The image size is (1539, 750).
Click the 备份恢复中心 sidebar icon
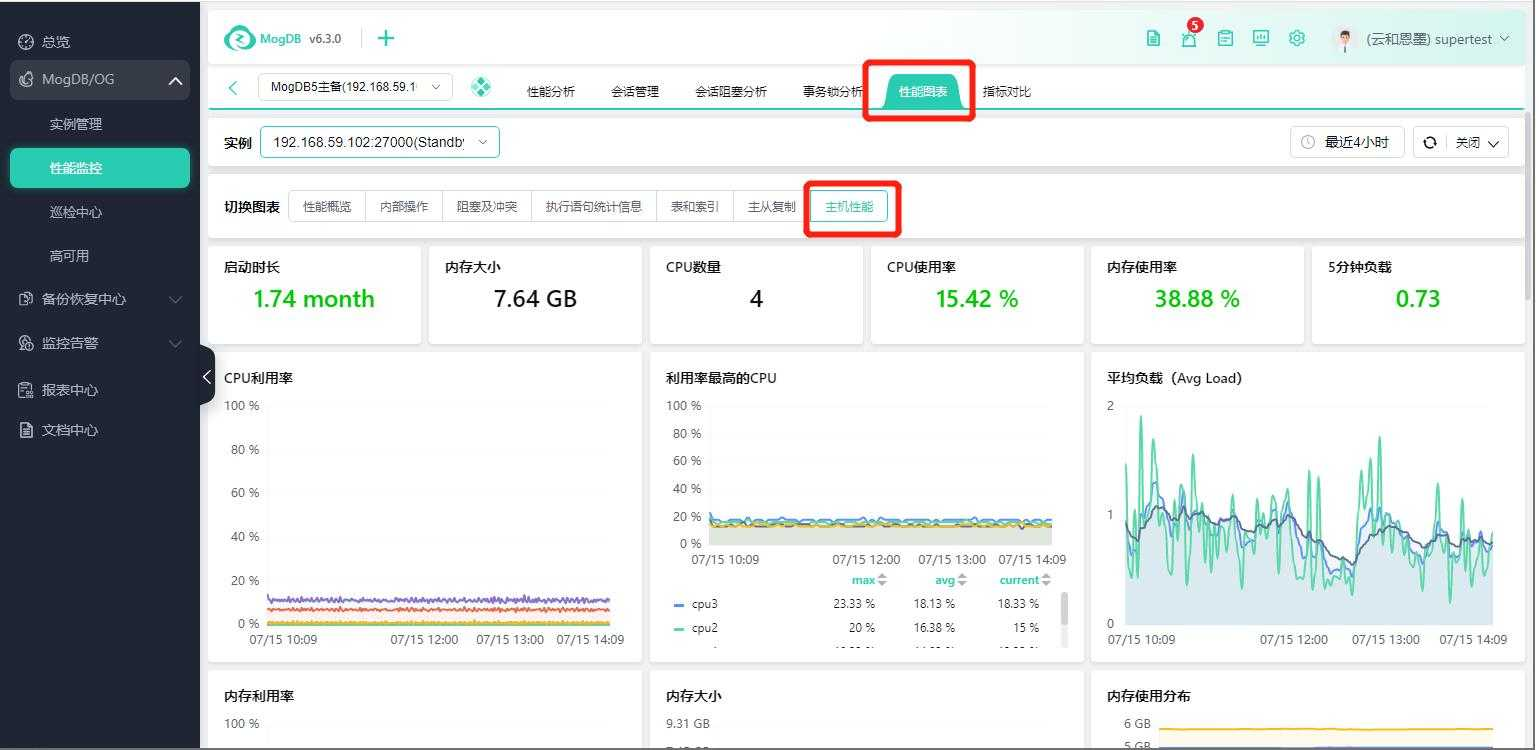point(27,299)
